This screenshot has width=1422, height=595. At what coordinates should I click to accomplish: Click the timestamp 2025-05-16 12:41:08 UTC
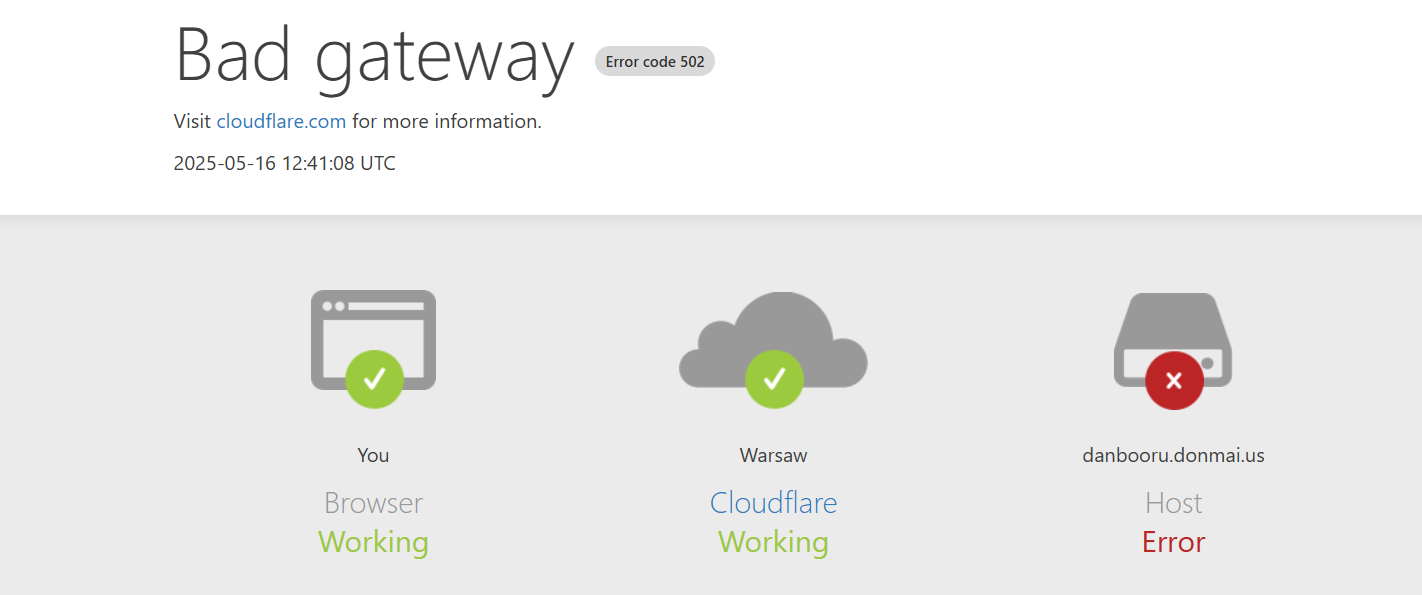285,163
